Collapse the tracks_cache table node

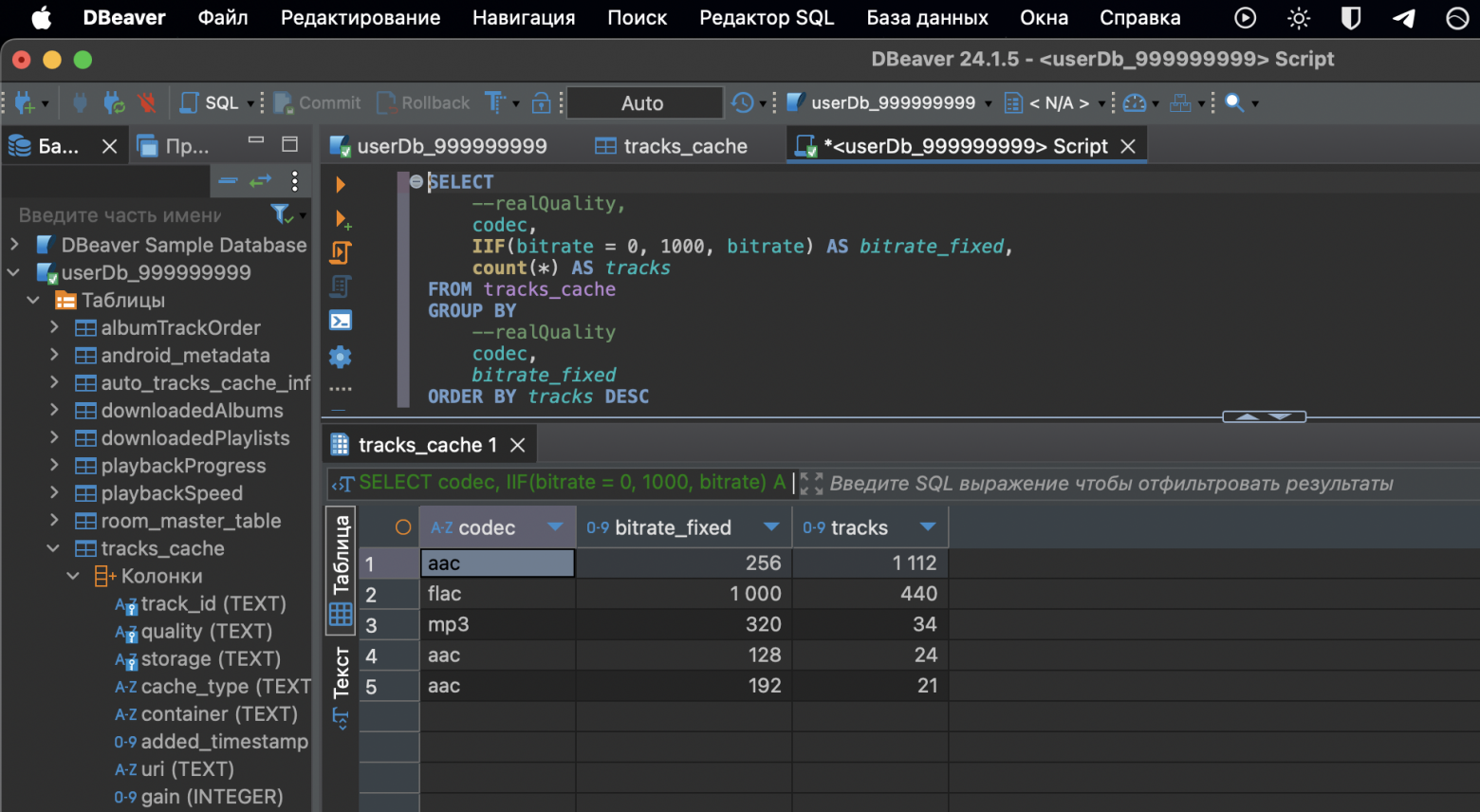(54, 548)
